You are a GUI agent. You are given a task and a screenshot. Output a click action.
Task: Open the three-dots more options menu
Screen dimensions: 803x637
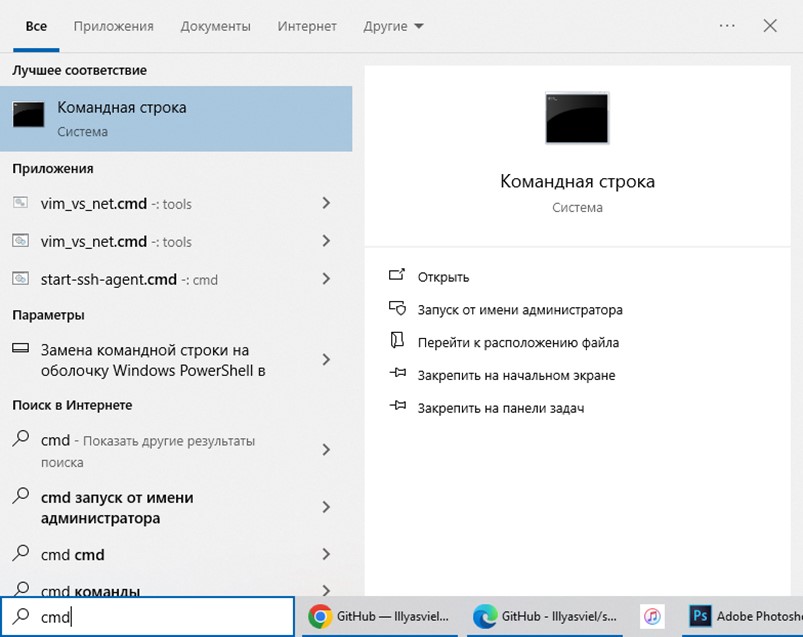coord(727,26)
